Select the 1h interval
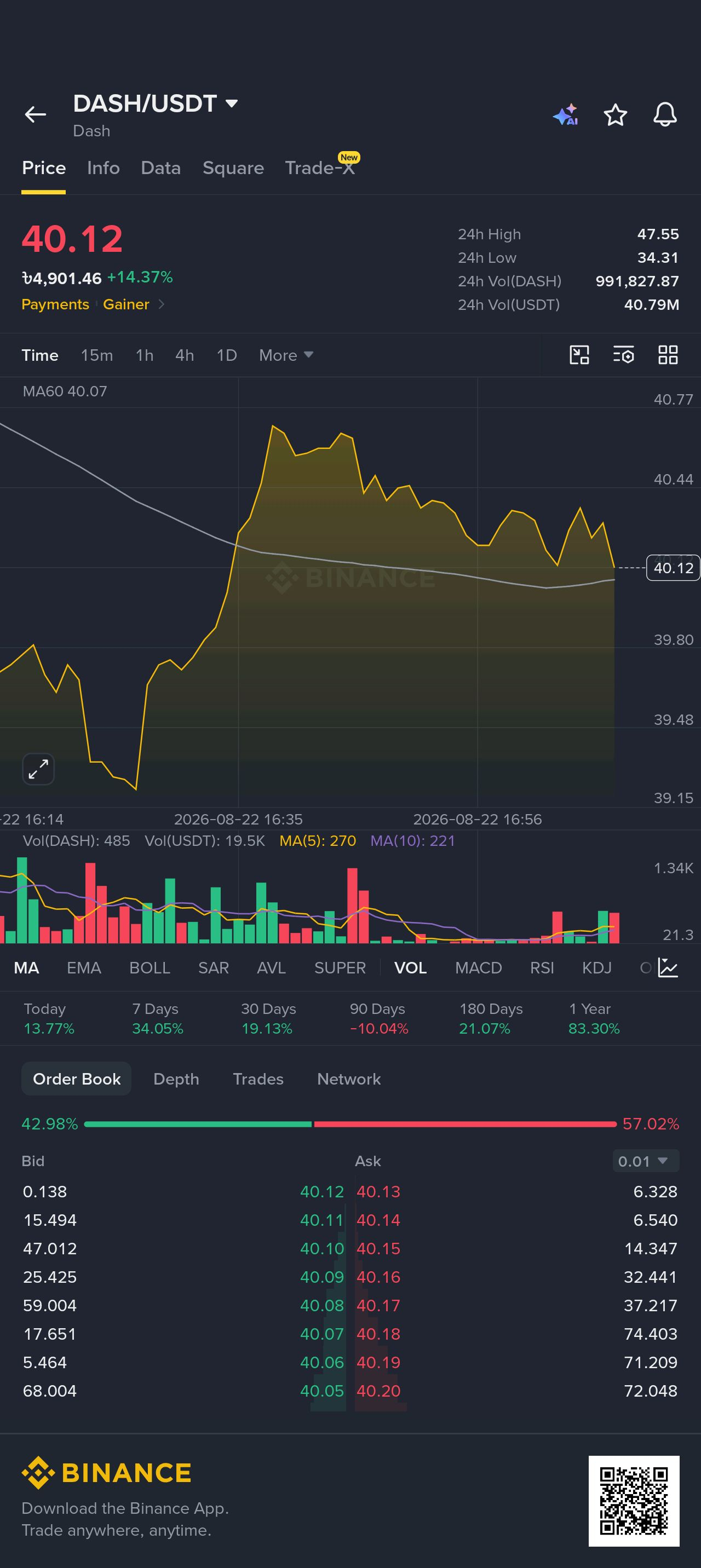The width and height of the screenshot is (701, 1568). (145, 355)
